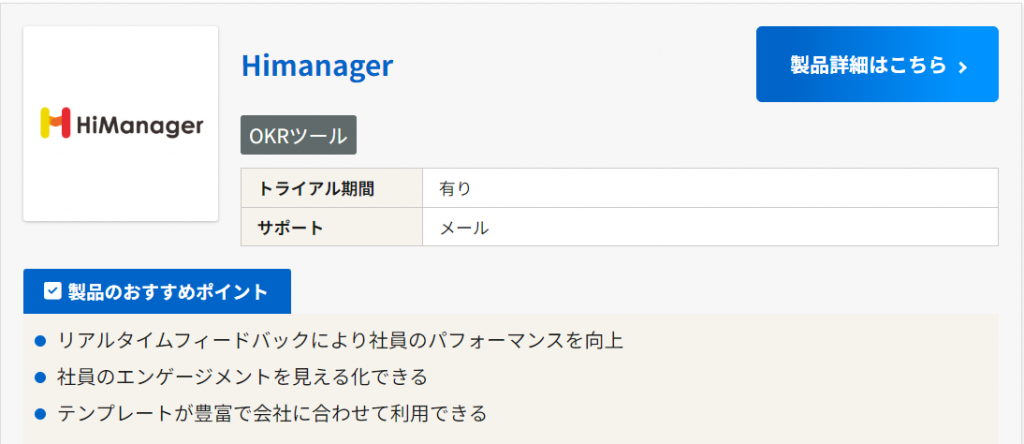1024x444 pixels.
Task: Open the Himanager product title link
Action: point(317,66)
